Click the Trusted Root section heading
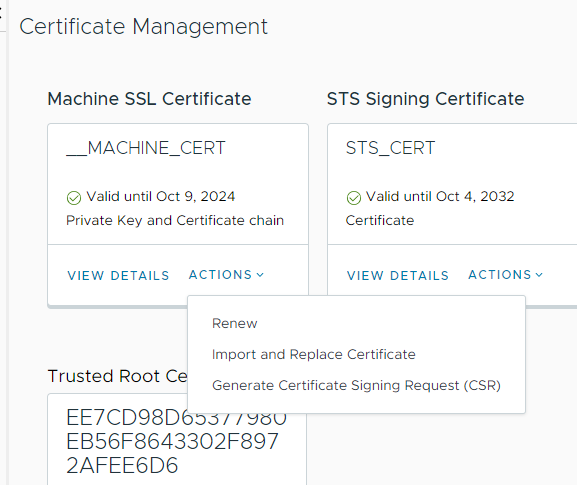Screen dimensions: 577x485 pyautogui.click(x=118, y=376)
